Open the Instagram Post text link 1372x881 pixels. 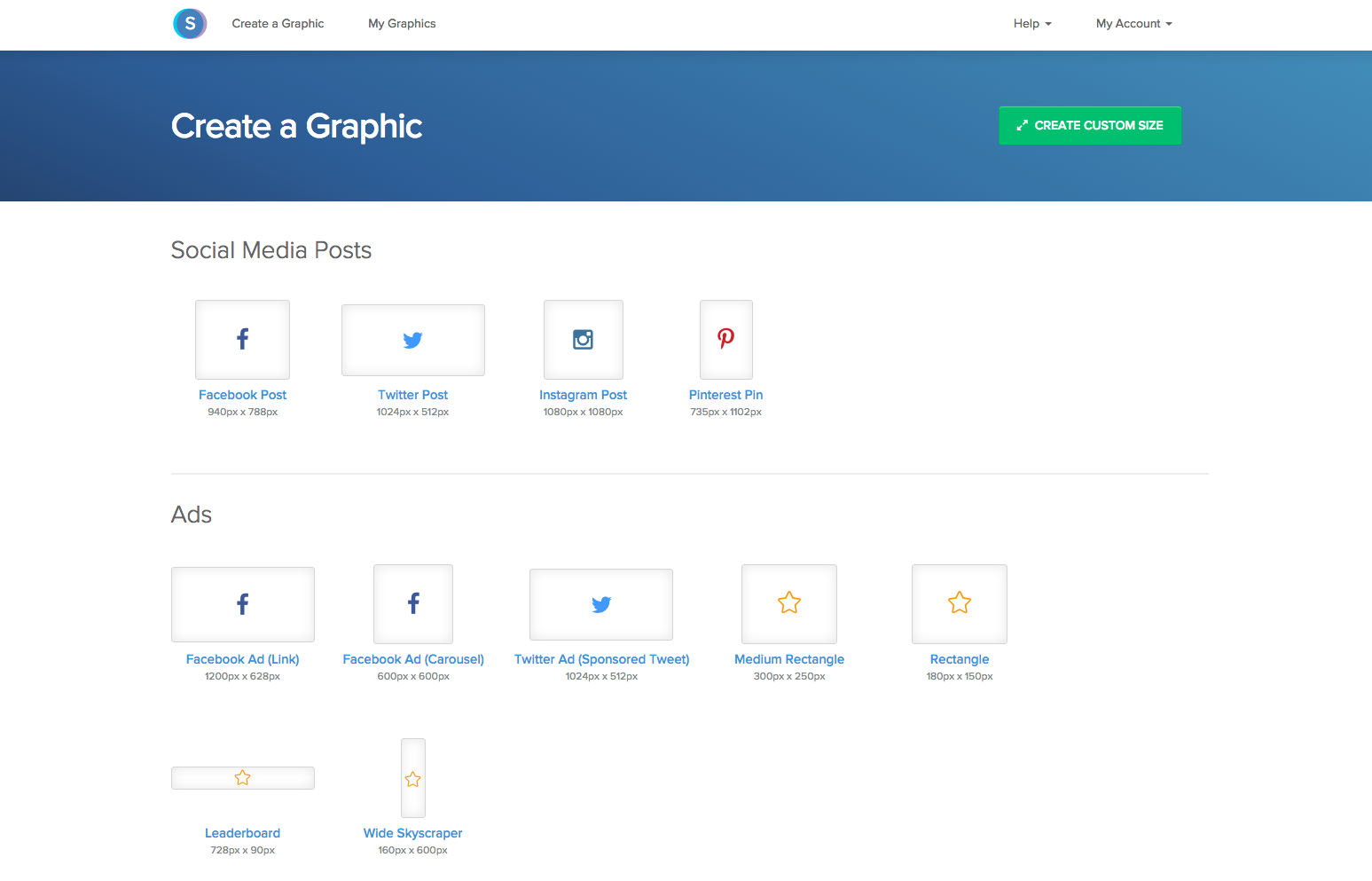point(584,395)
